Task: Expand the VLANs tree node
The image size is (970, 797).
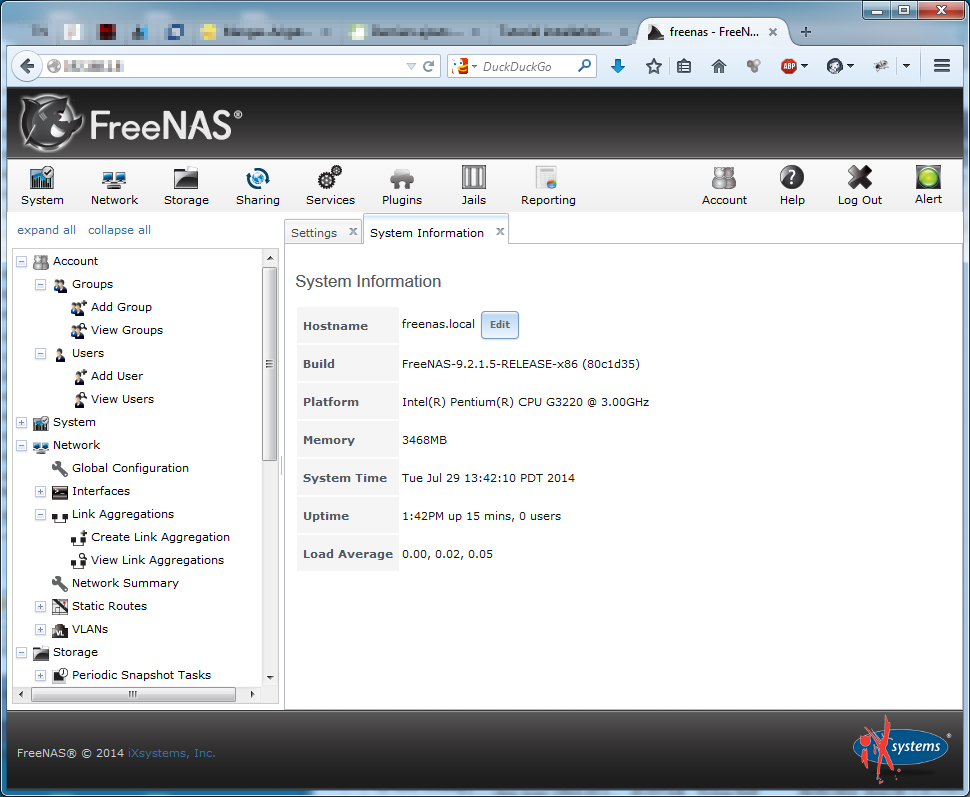Action: click(x=40, y=629)
